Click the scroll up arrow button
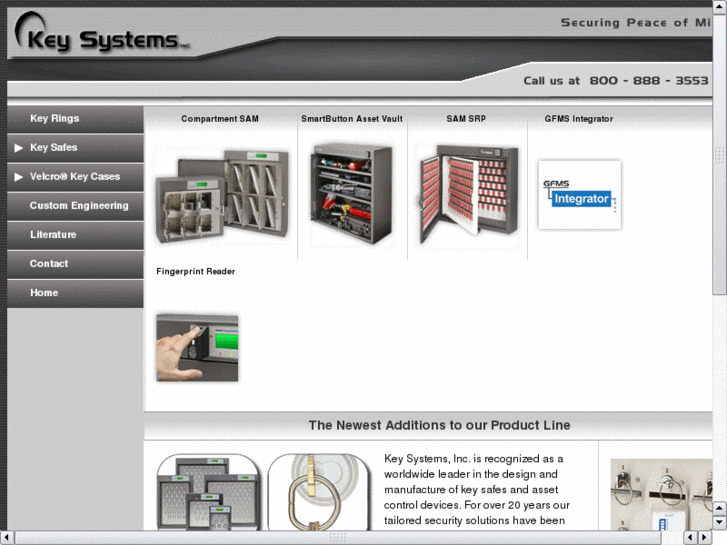This screenshot has height=545, width=727. [720, 6]
